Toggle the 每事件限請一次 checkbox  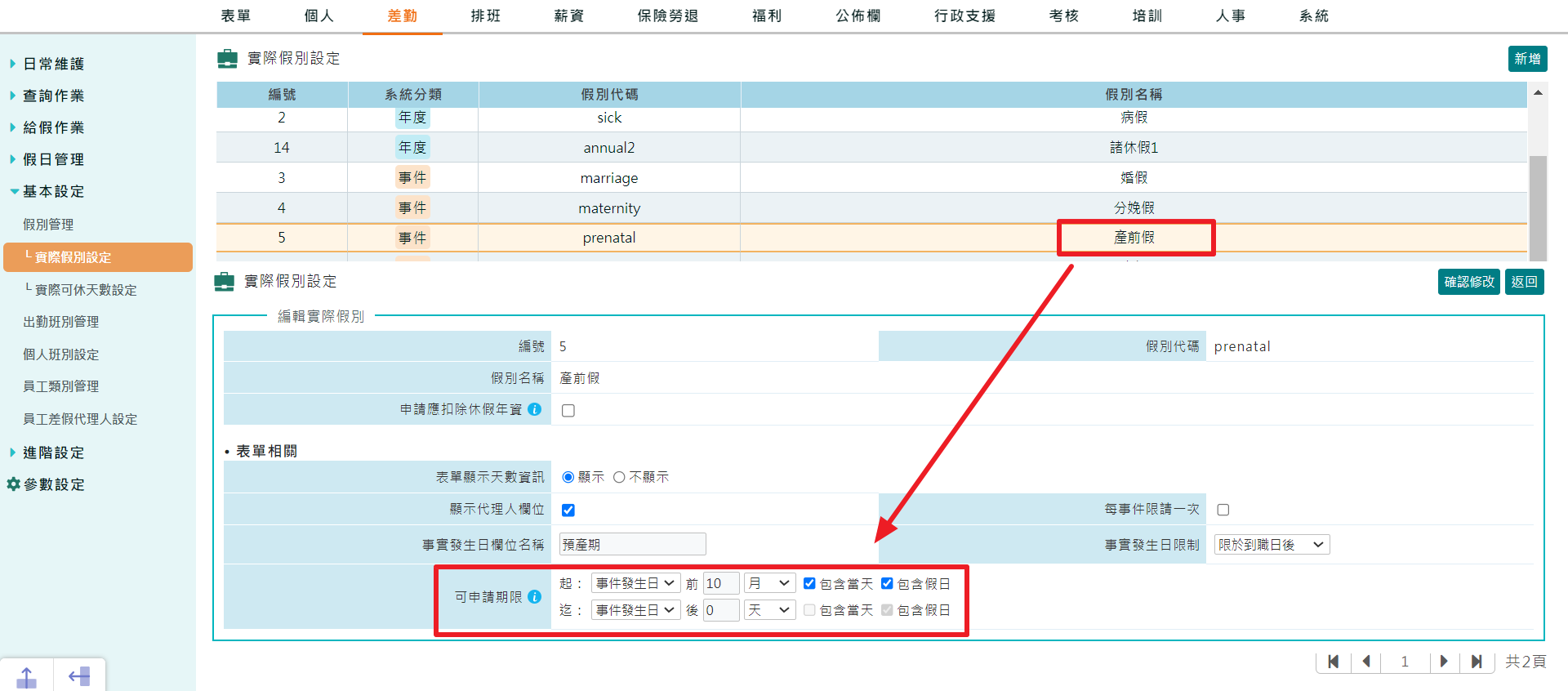tap(1223, 510)
